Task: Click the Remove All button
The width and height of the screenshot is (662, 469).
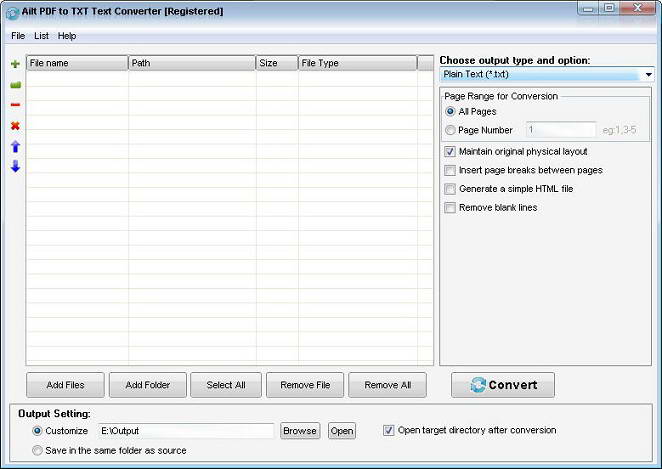Action: pyautogui.click(x=388, y=385)
